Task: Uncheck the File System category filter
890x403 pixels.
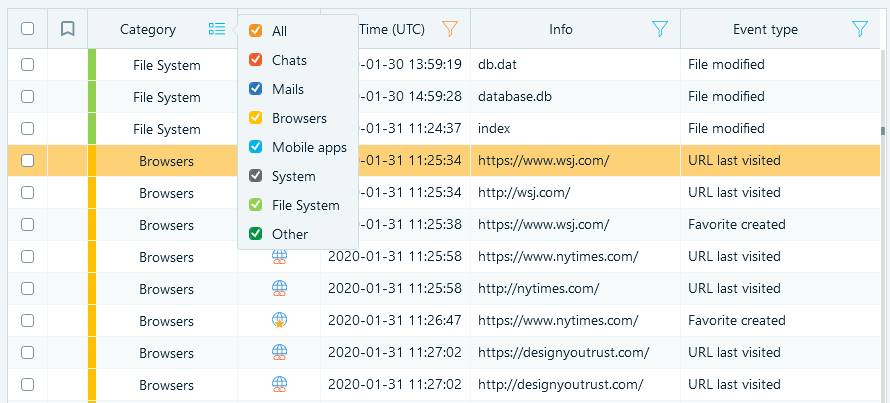Action: [x=255, y=205]
